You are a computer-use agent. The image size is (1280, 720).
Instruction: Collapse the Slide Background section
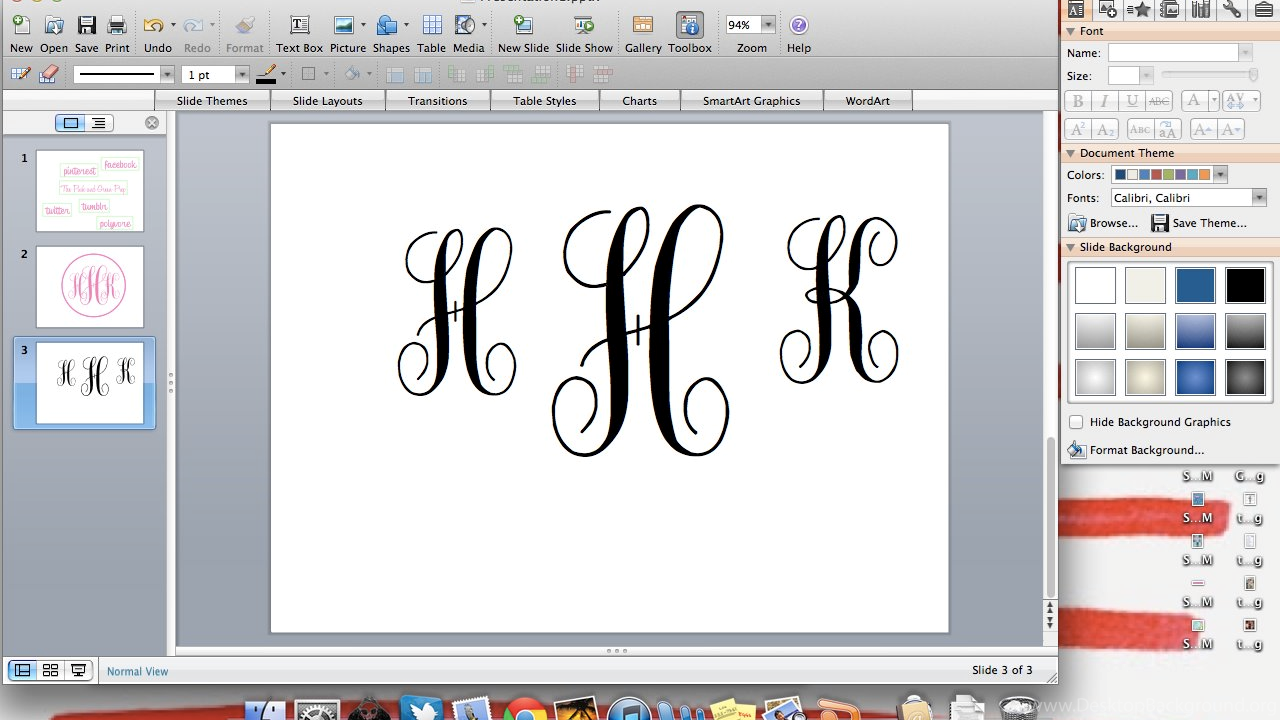tap(1070, 247)
